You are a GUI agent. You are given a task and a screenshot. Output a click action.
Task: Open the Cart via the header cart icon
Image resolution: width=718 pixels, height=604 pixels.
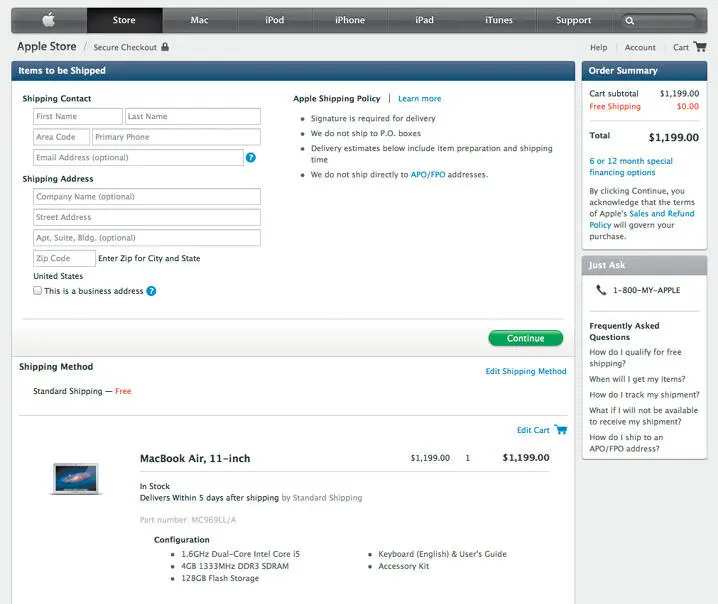click(700, 47)
